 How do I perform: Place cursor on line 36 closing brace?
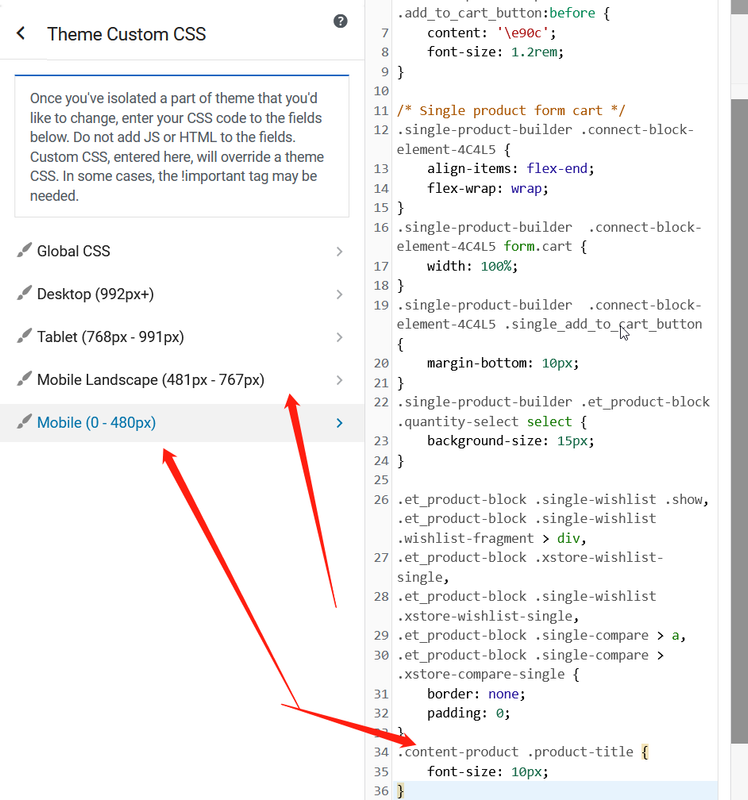[401, 791]
